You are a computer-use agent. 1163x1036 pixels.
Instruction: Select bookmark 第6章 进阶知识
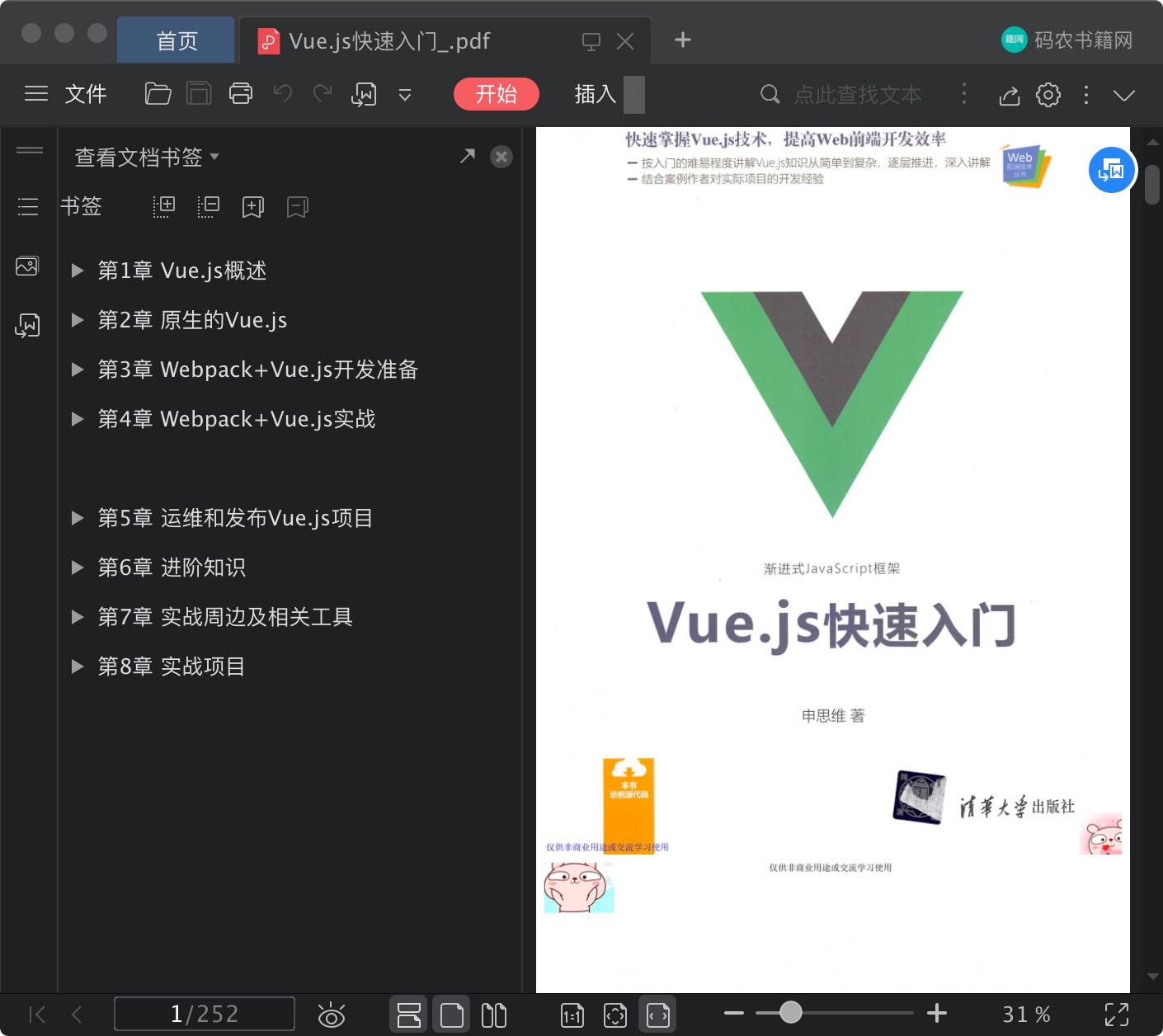[172, 567]
